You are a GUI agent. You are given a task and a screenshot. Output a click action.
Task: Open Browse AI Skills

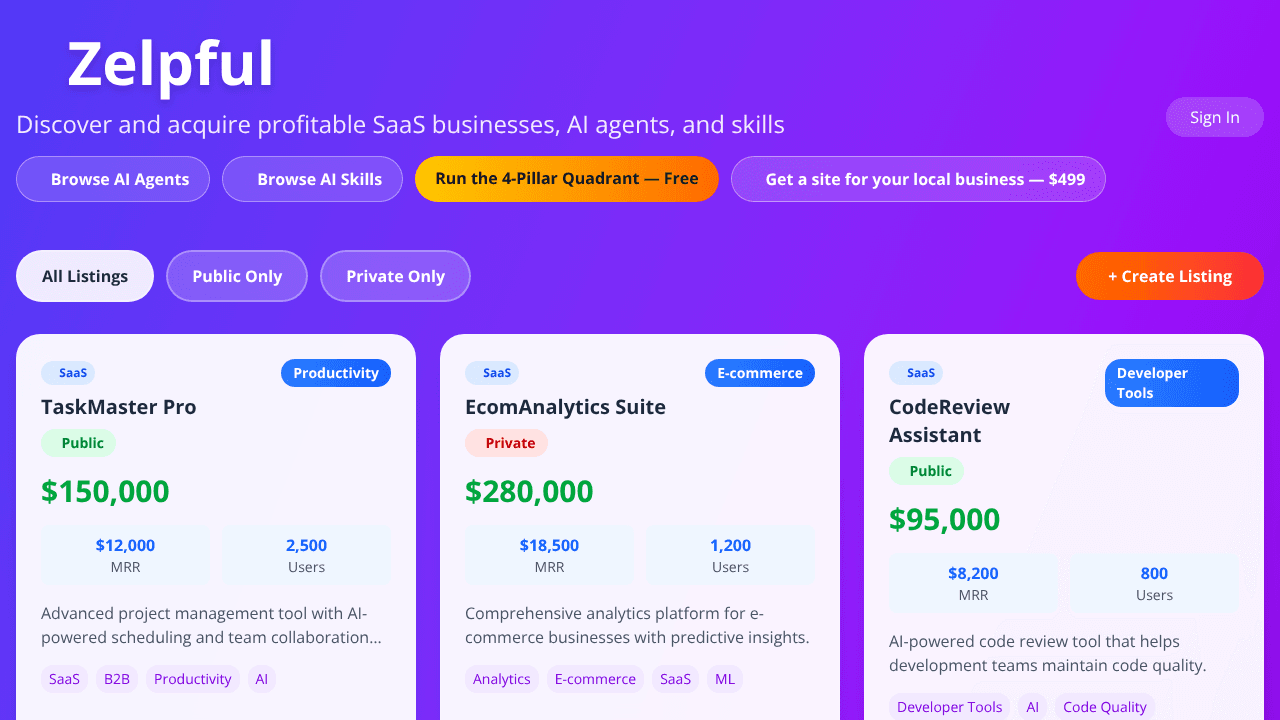pos(312,179)
